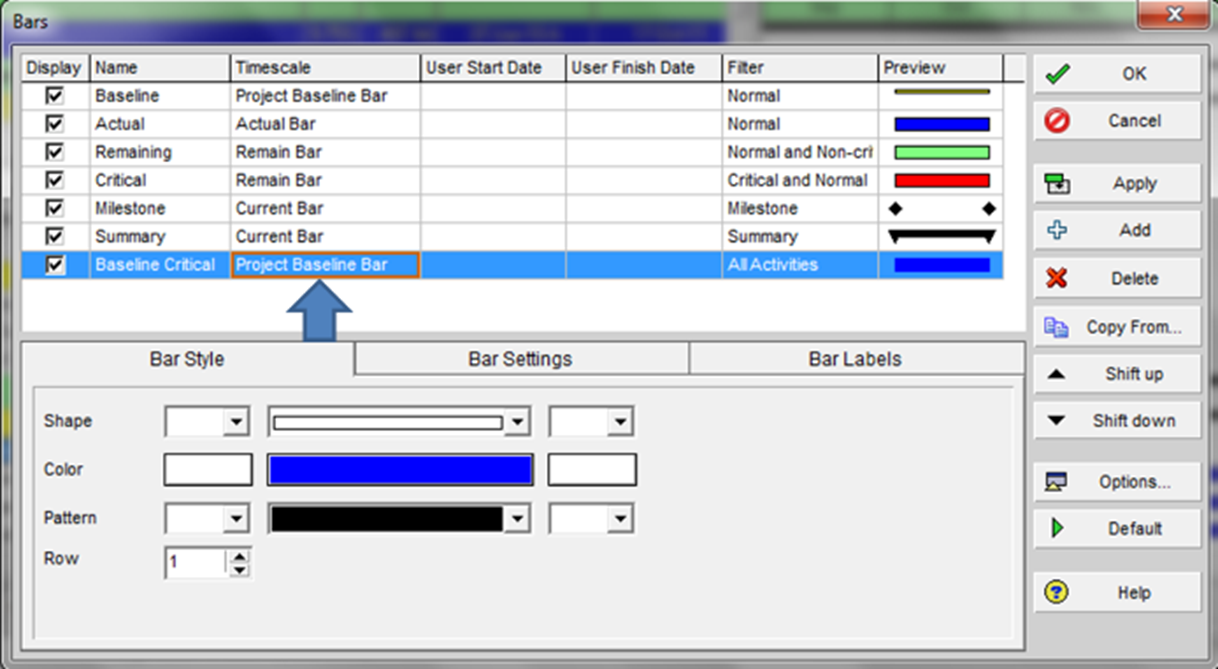Open the left Pattern dropdown
This screenshot has width=1218, height=669.
click(236, 518)
